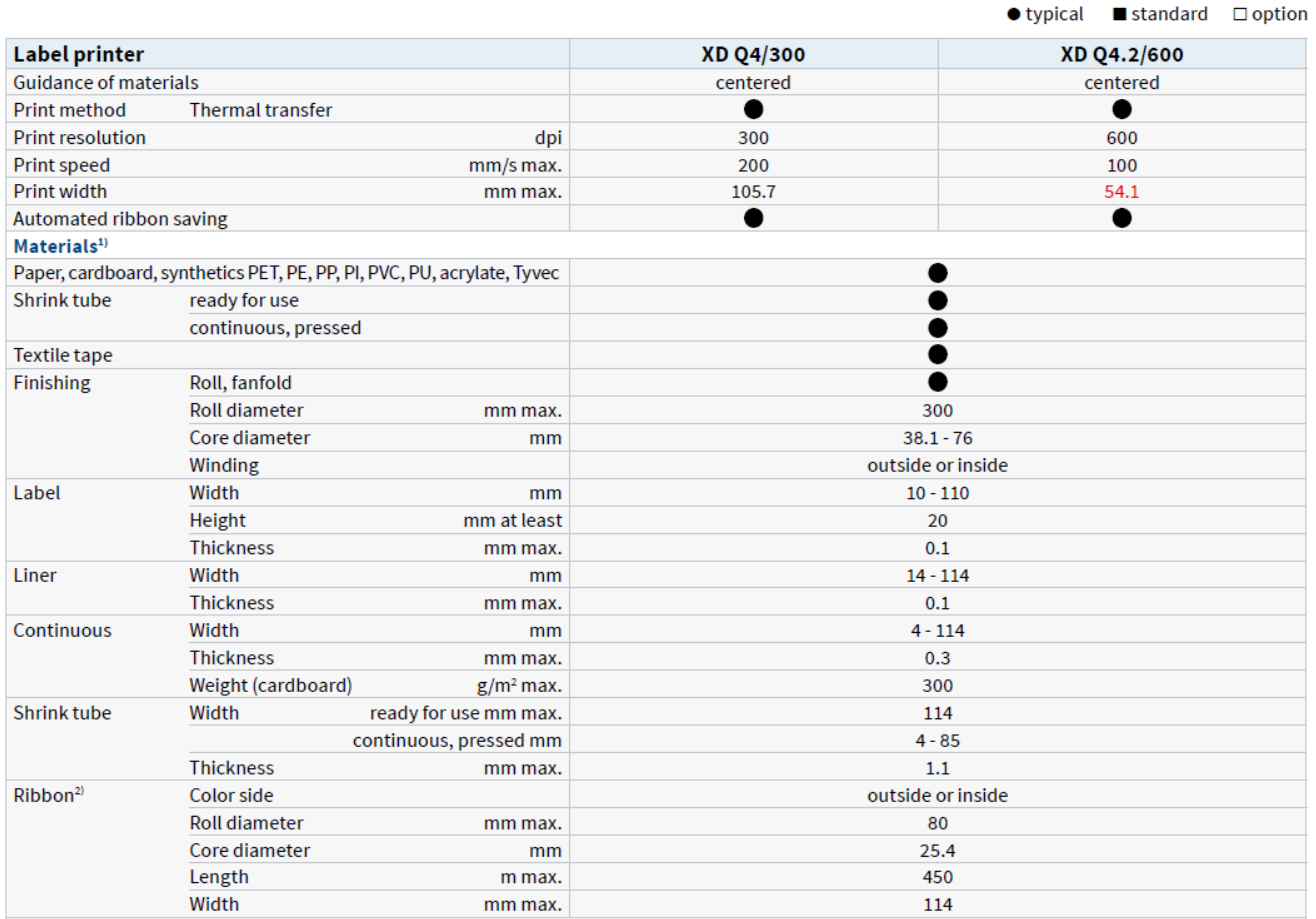The height and width of the screenshot is (919, 1316).
Task: Click the option legend empty square icon
Action: pyautogui.click(x=1240, y=15)
